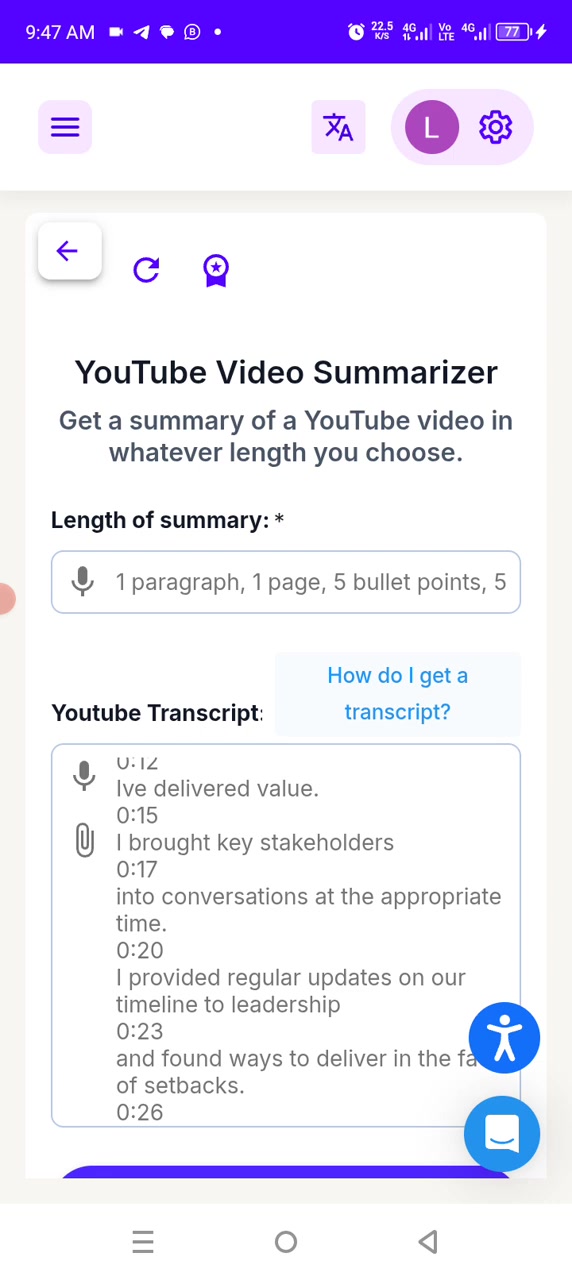Tap the microphone in Length of summary field
The width and height of the screenshot is (572, 1280).
84,581
